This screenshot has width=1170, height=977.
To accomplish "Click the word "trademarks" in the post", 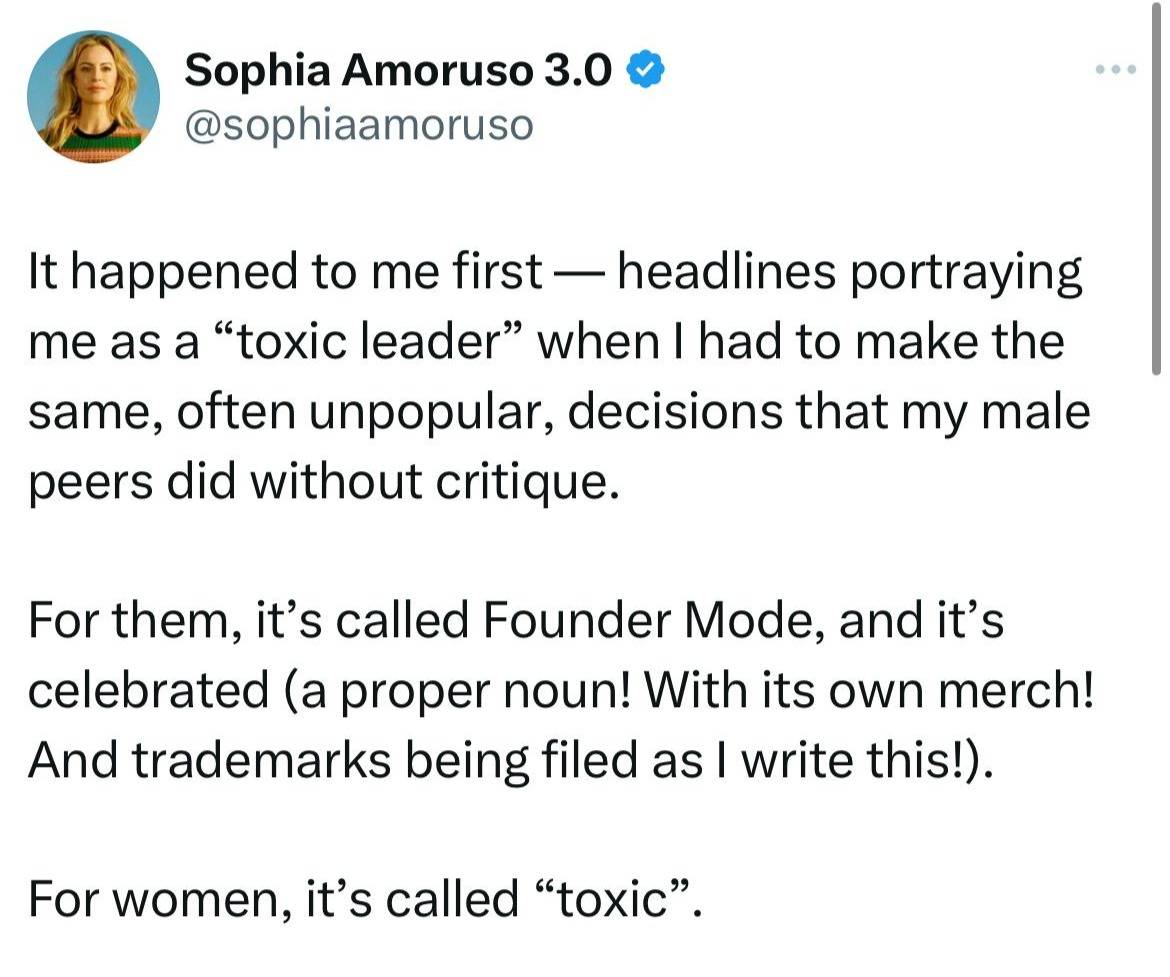I will 262,760.
